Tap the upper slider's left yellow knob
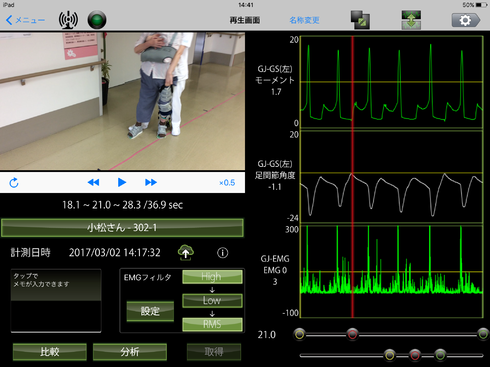The width and height of the screenshot is (490, 367). [300, 334]
